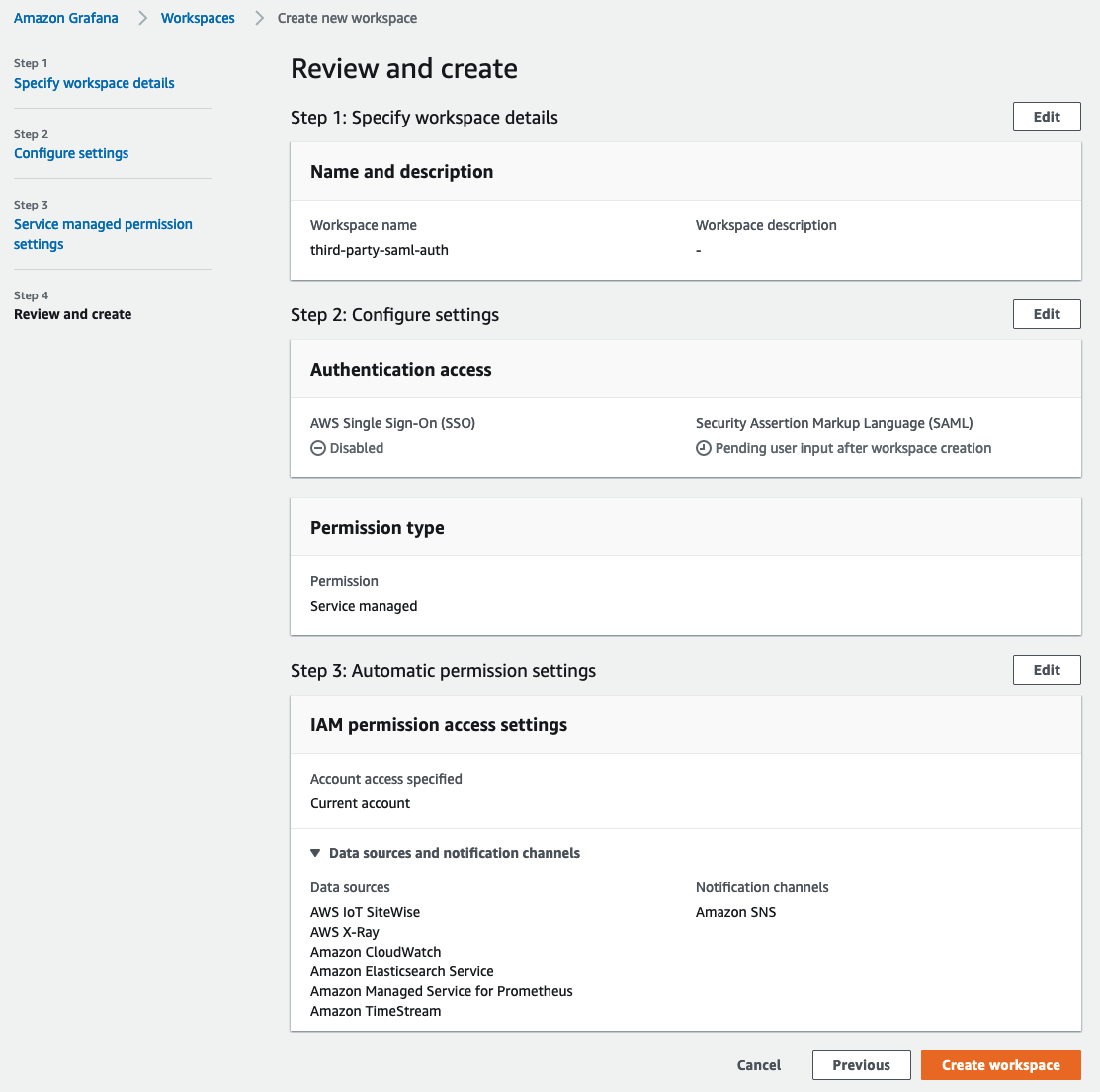Image resolution: width=1100 pixels, height=1092 pixels.
Task: Go back with the Previous button
Action: pyautogui.click(x=862, y=1065)
